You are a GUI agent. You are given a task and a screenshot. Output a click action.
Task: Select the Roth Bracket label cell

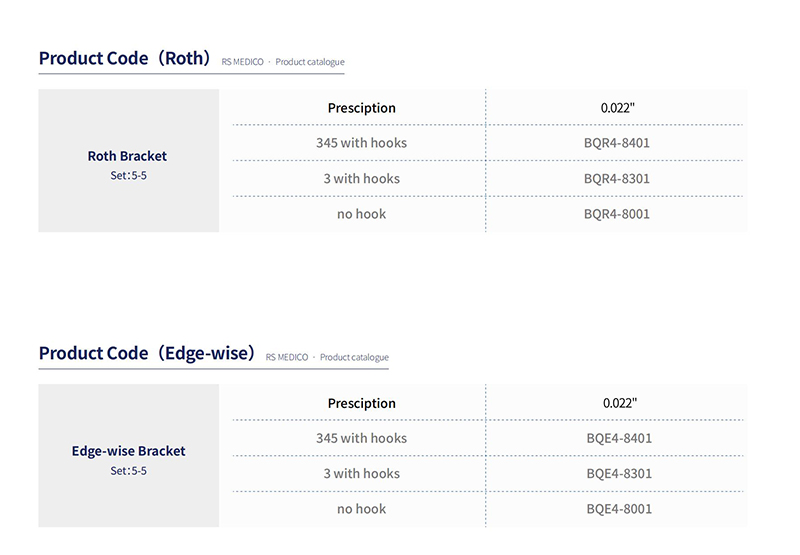(x=129, y=161)
